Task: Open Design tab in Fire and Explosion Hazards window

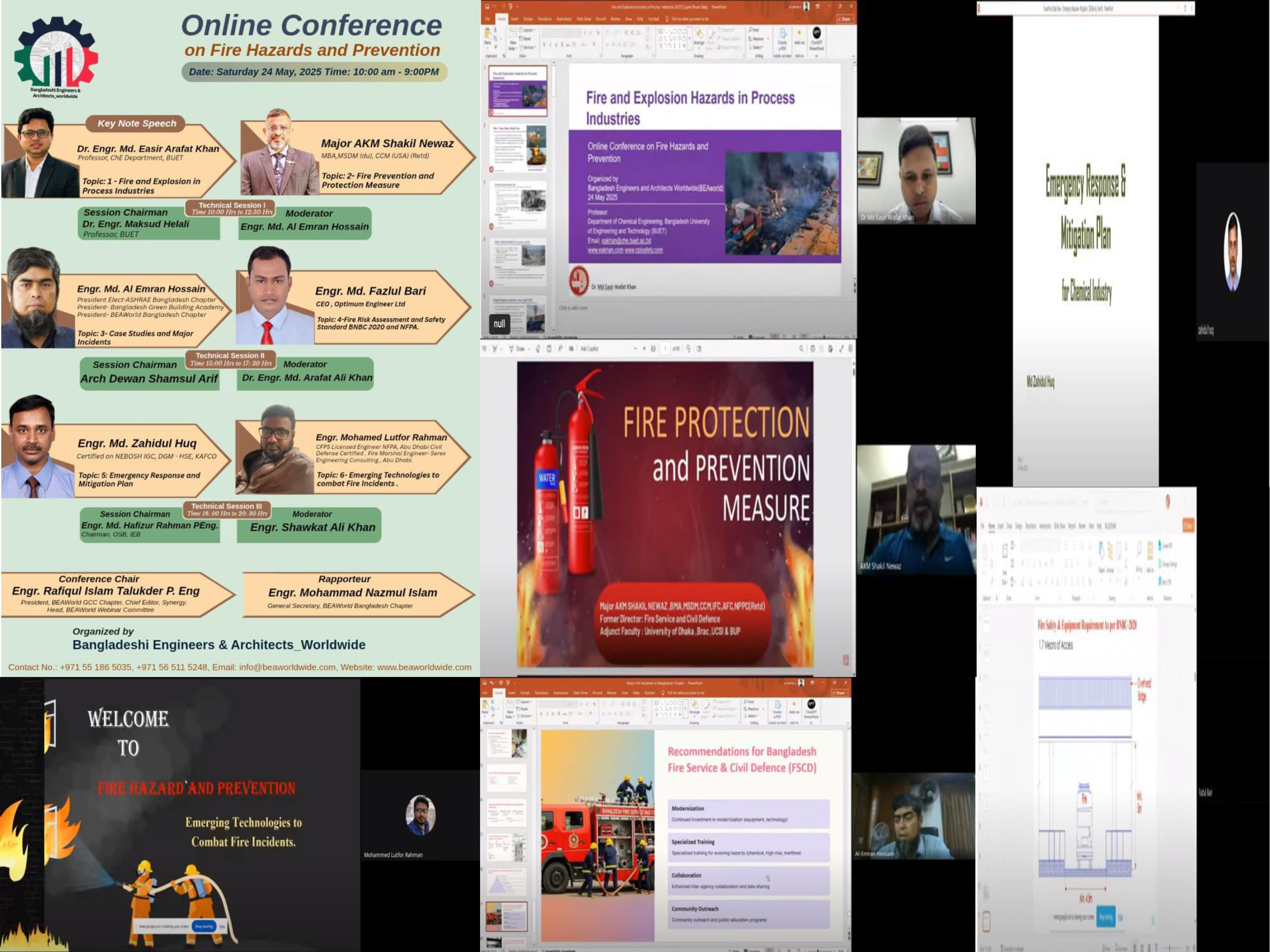Action: [527, 19]
